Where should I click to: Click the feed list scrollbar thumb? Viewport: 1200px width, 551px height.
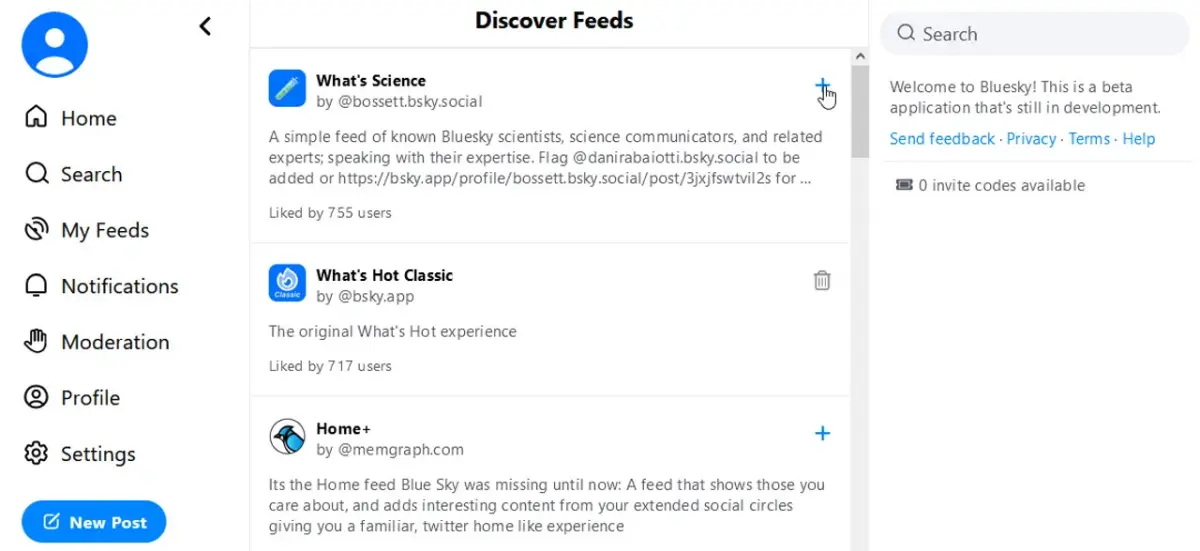tap(859, 110)
